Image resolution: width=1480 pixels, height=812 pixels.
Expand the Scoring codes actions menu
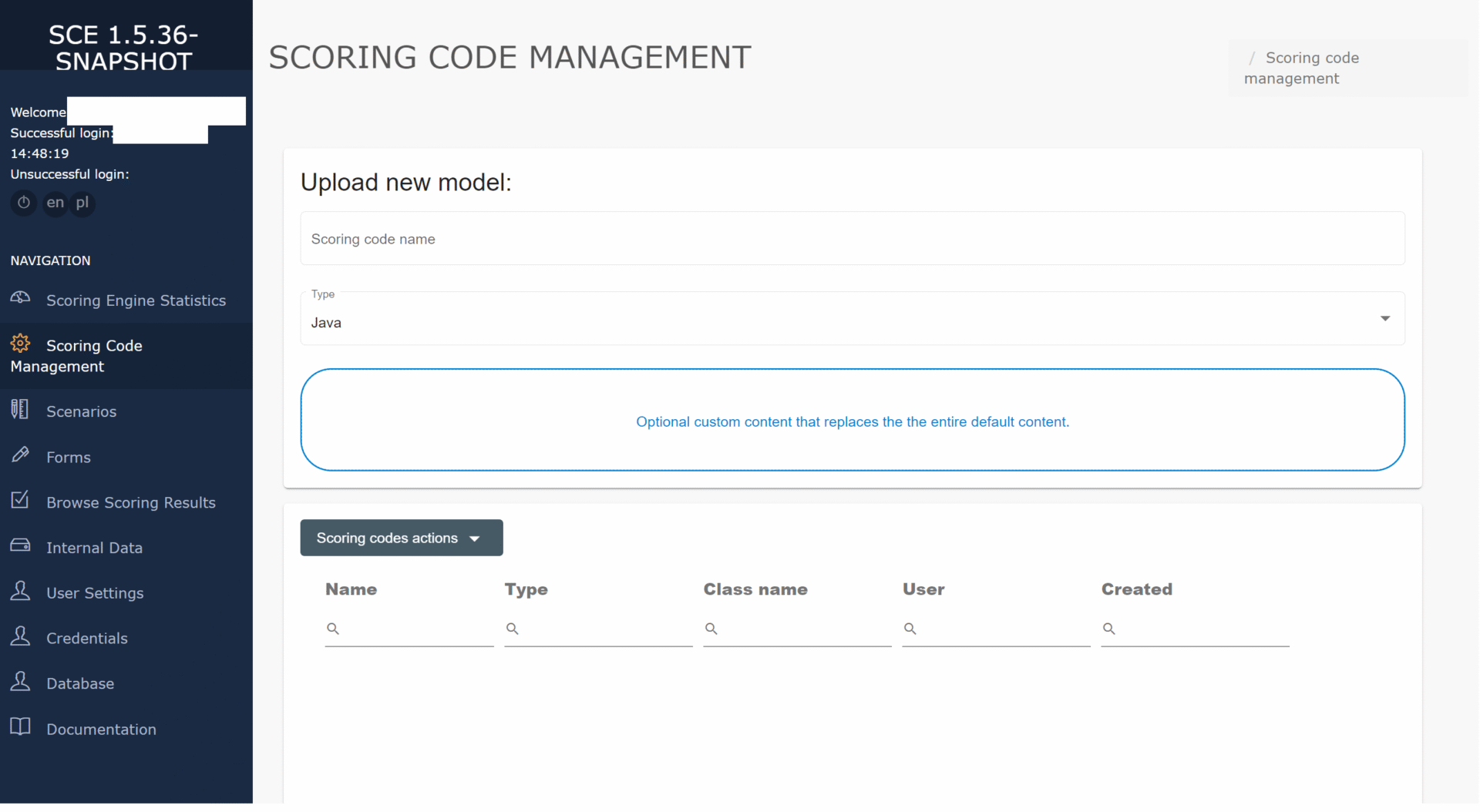pos(401,538)
